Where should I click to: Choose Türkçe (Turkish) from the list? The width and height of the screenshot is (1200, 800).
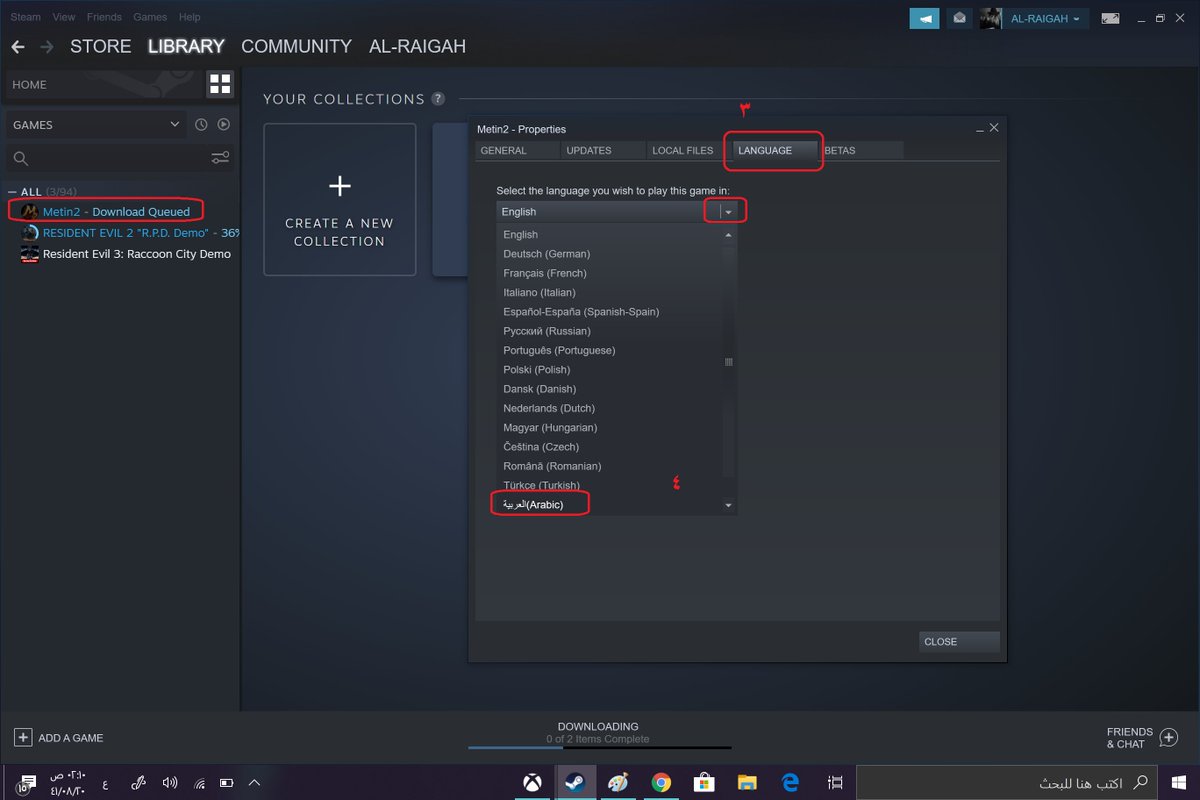click(610, 486)
